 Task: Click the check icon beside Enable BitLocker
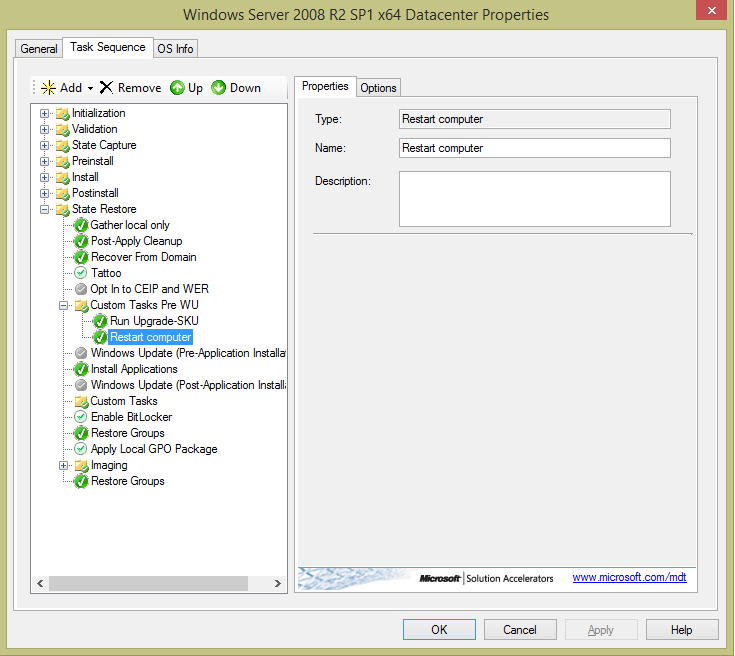point(82,417)
